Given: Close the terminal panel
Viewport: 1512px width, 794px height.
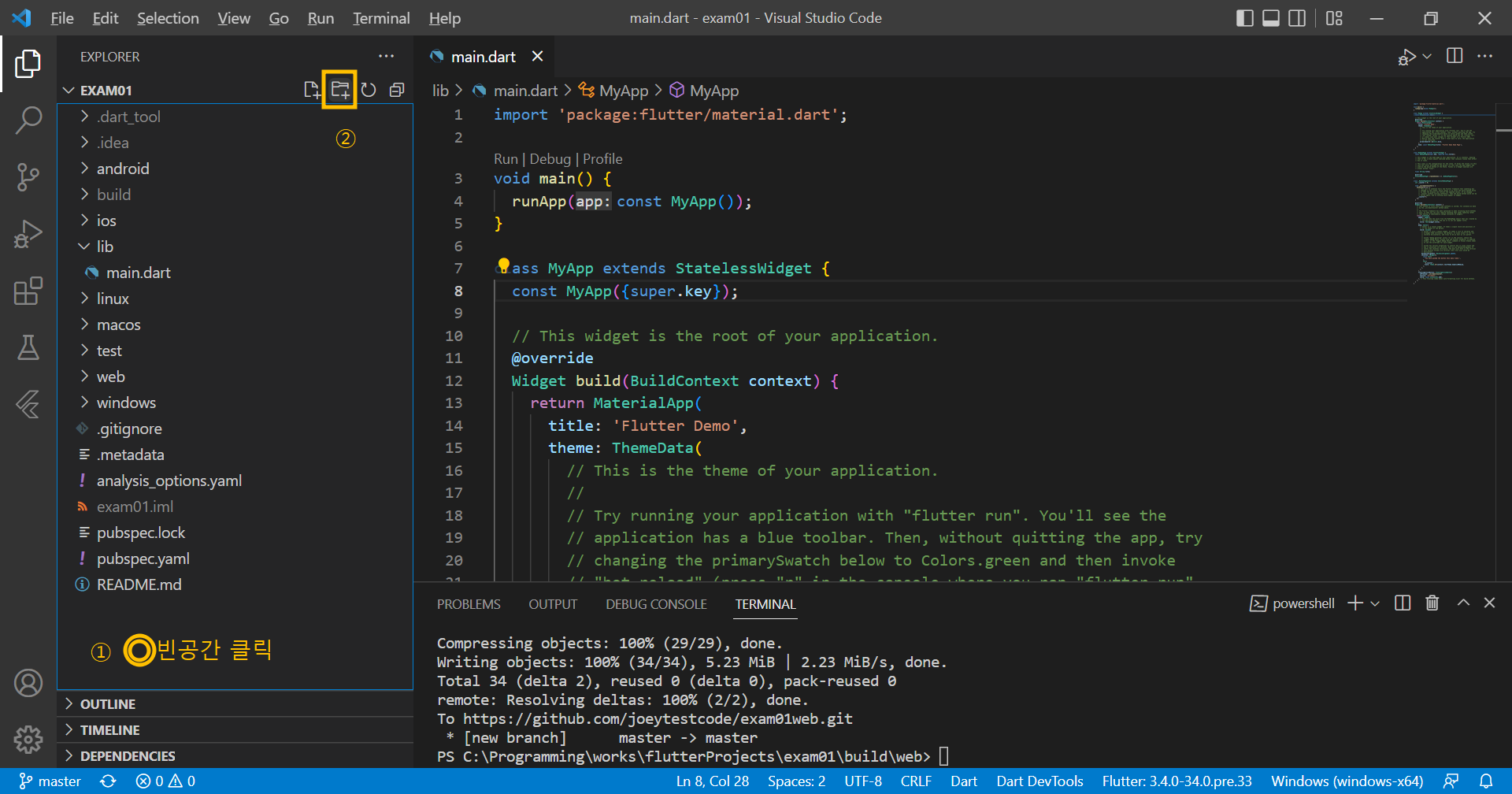Looking at the screenshot, I should click(x=1489, y=603).
